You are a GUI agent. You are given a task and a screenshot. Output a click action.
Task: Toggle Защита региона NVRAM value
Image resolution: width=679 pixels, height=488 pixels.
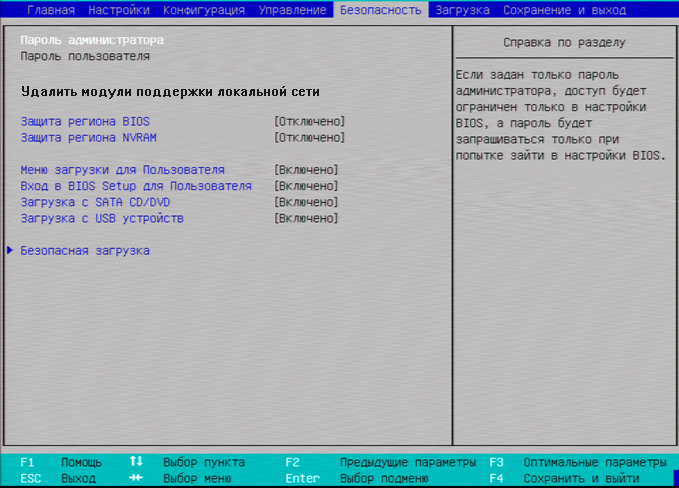tap(309, 137)
